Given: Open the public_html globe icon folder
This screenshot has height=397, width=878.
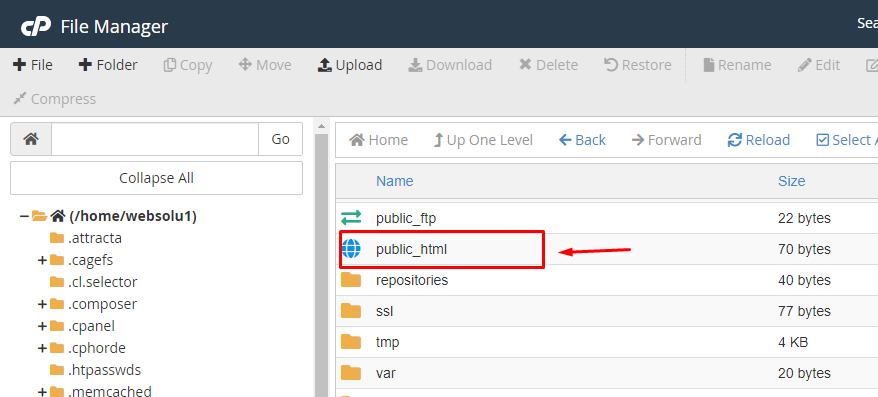Looking at the screenshot, I should pos(351,249).
